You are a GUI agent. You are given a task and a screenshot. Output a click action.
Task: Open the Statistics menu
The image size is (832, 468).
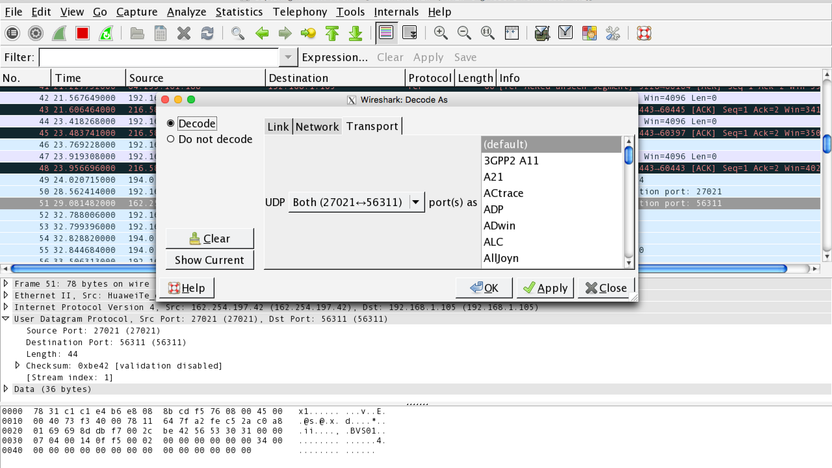(x=239, y=12)
